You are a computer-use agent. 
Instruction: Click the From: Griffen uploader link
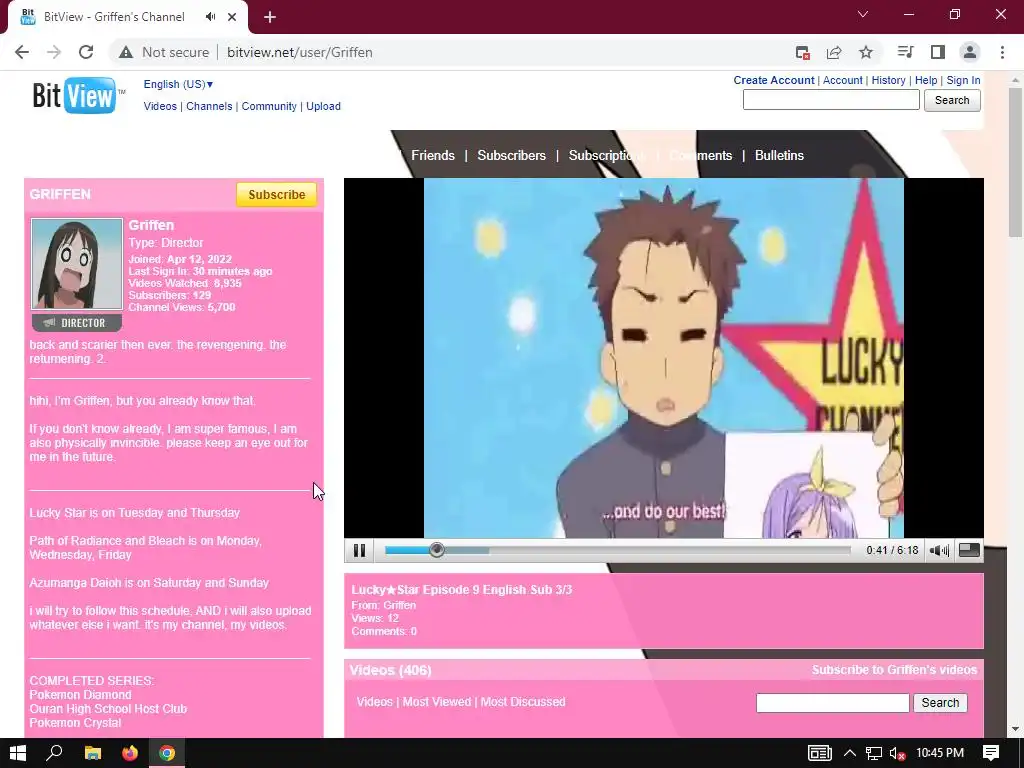(x=399, y=605)
